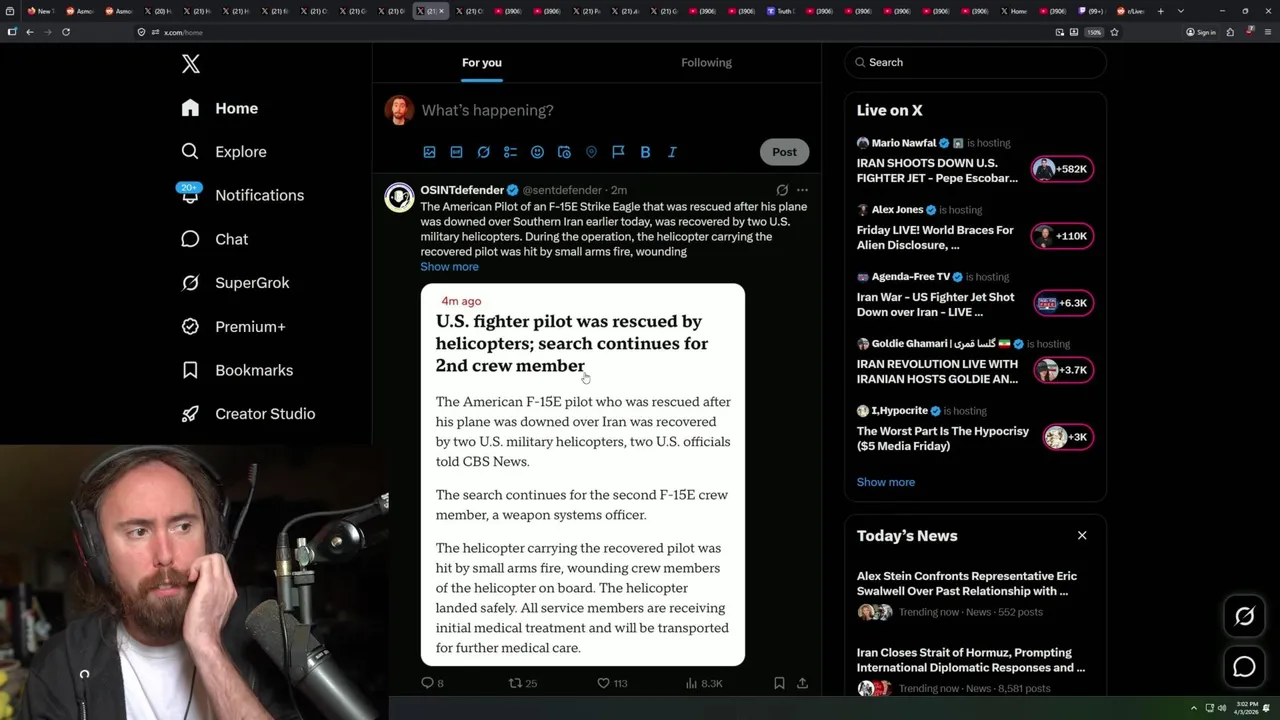Add a GIF to post

click(456, 152)
